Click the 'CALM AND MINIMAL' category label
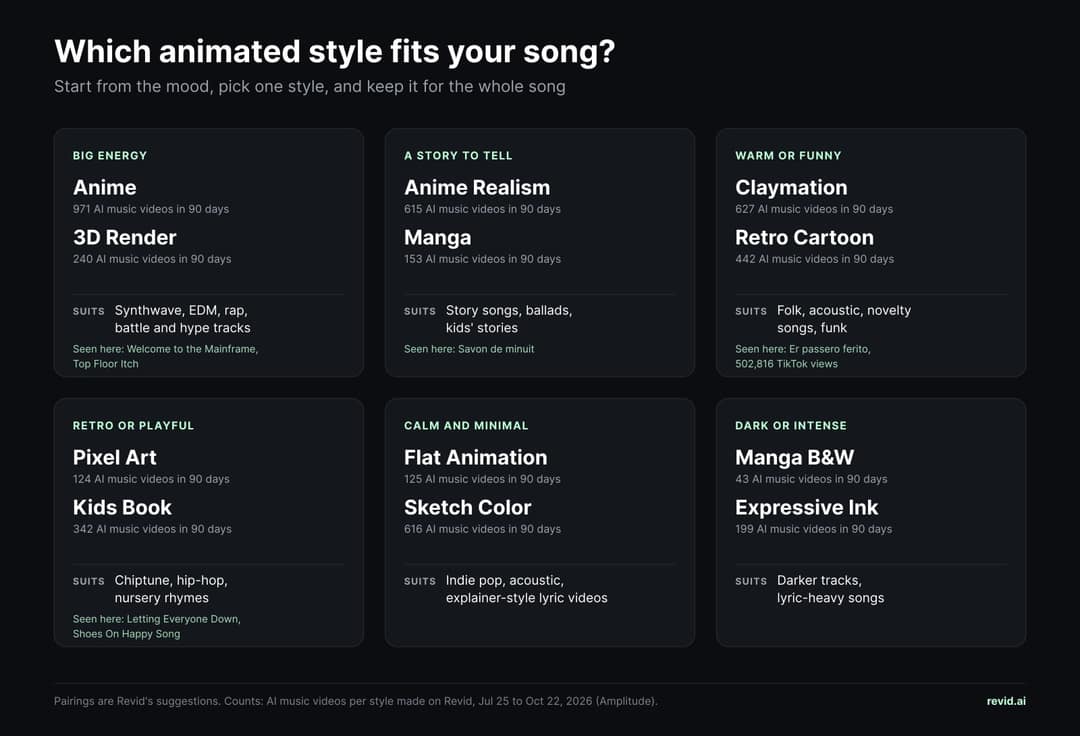 point(466,425)
